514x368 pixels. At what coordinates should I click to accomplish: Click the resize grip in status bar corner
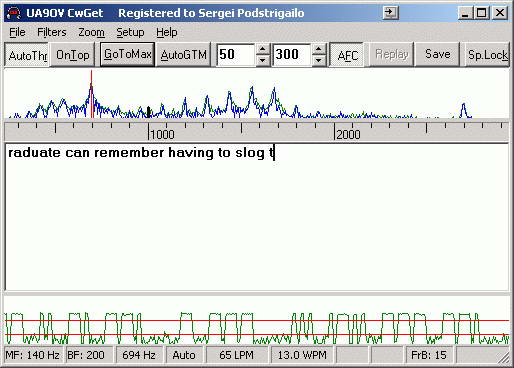point(505,358)
